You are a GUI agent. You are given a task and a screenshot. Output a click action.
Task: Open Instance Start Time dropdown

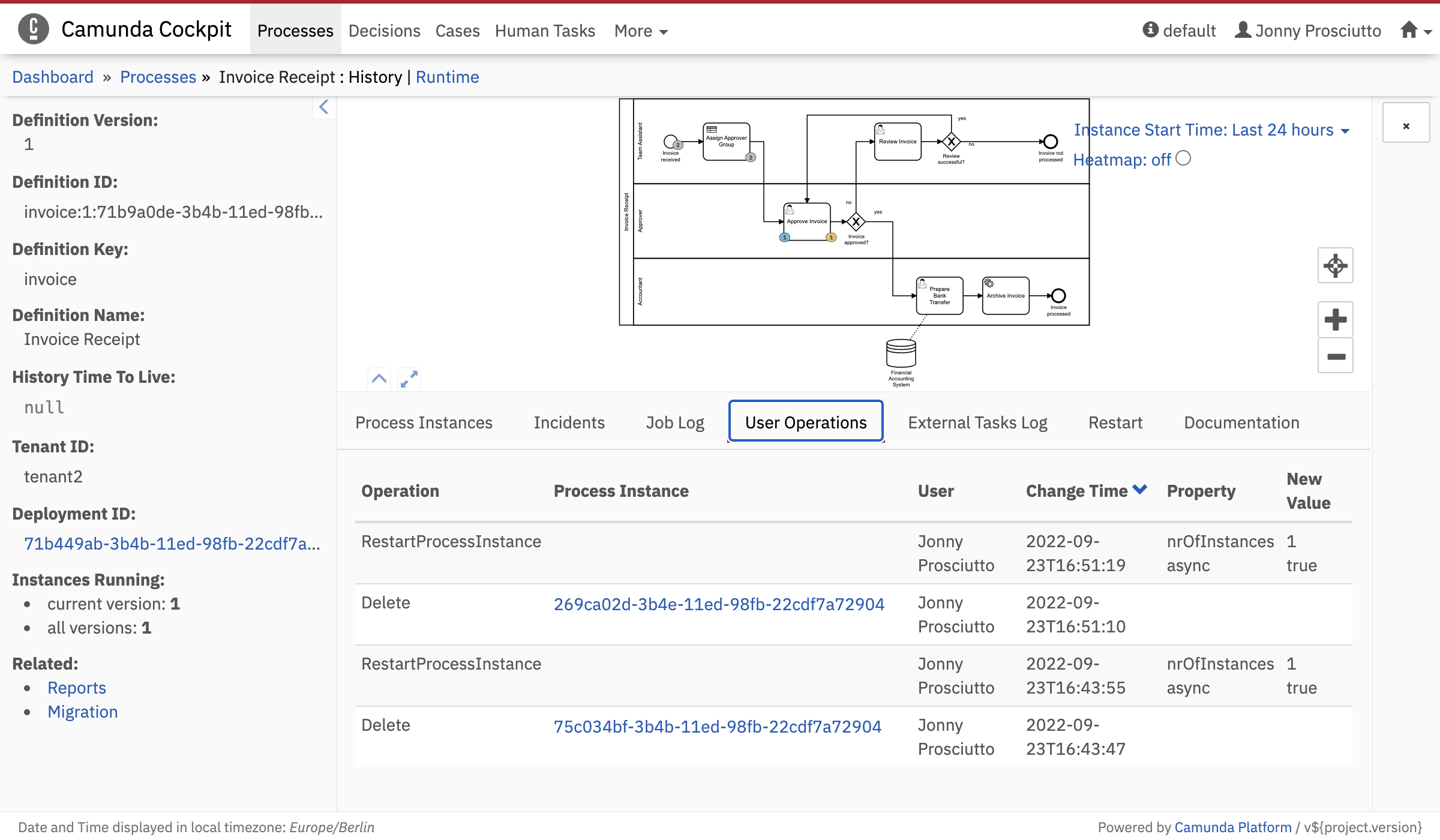coord(1211,130)
